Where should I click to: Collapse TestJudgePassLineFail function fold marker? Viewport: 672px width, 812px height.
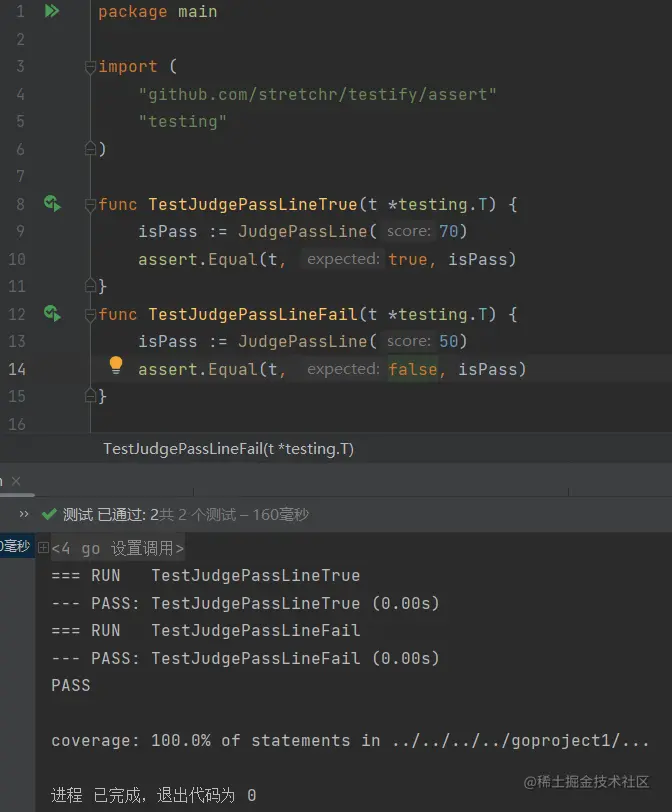coord(90,314)
